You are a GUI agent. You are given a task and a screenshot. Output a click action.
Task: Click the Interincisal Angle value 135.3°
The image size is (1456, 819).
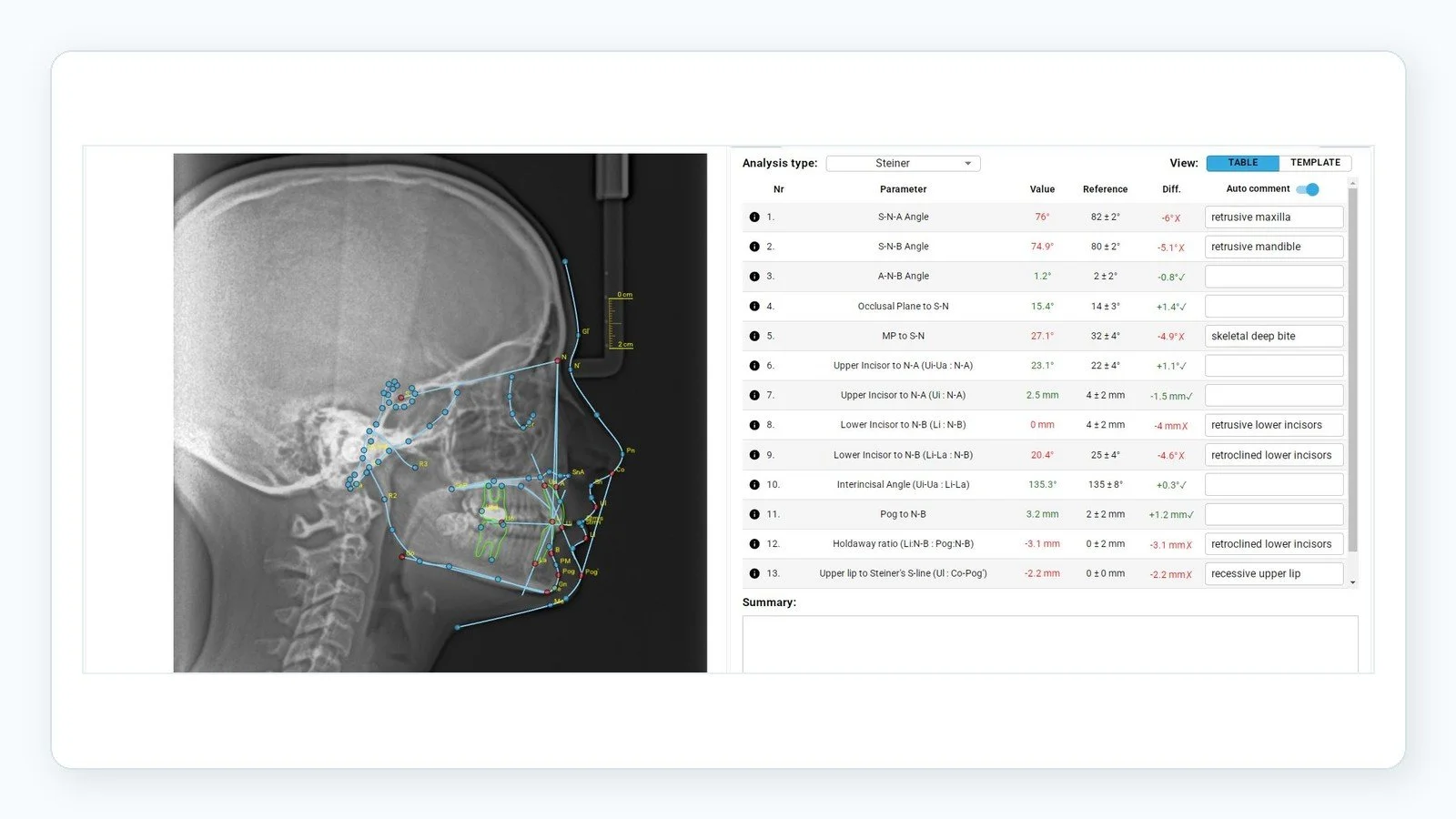click(x=1042, y=485)
